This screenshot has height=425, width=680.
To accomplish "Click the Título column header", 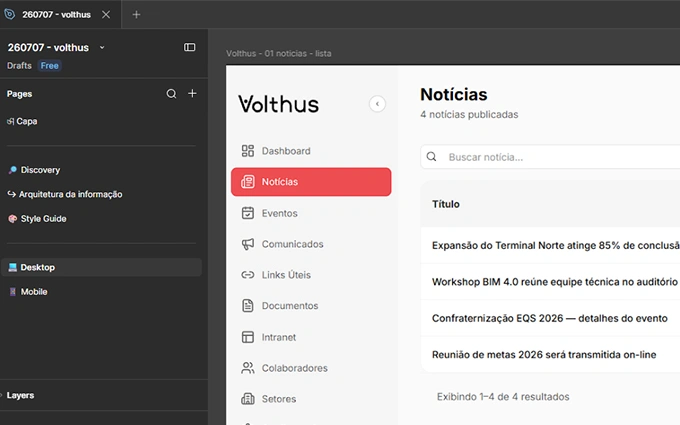I will point(446,204).
